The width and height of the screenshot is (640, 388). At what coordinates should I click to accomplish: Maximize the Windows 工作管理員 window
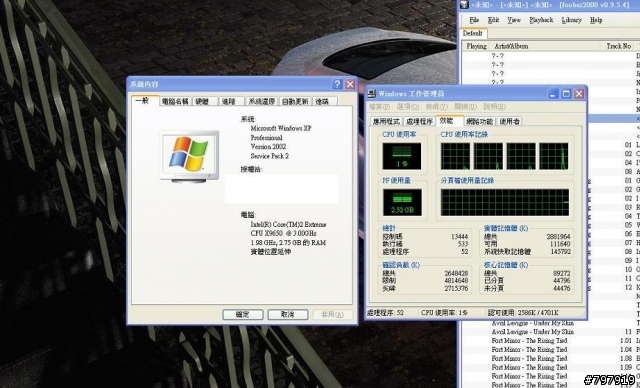coord(566,94)
